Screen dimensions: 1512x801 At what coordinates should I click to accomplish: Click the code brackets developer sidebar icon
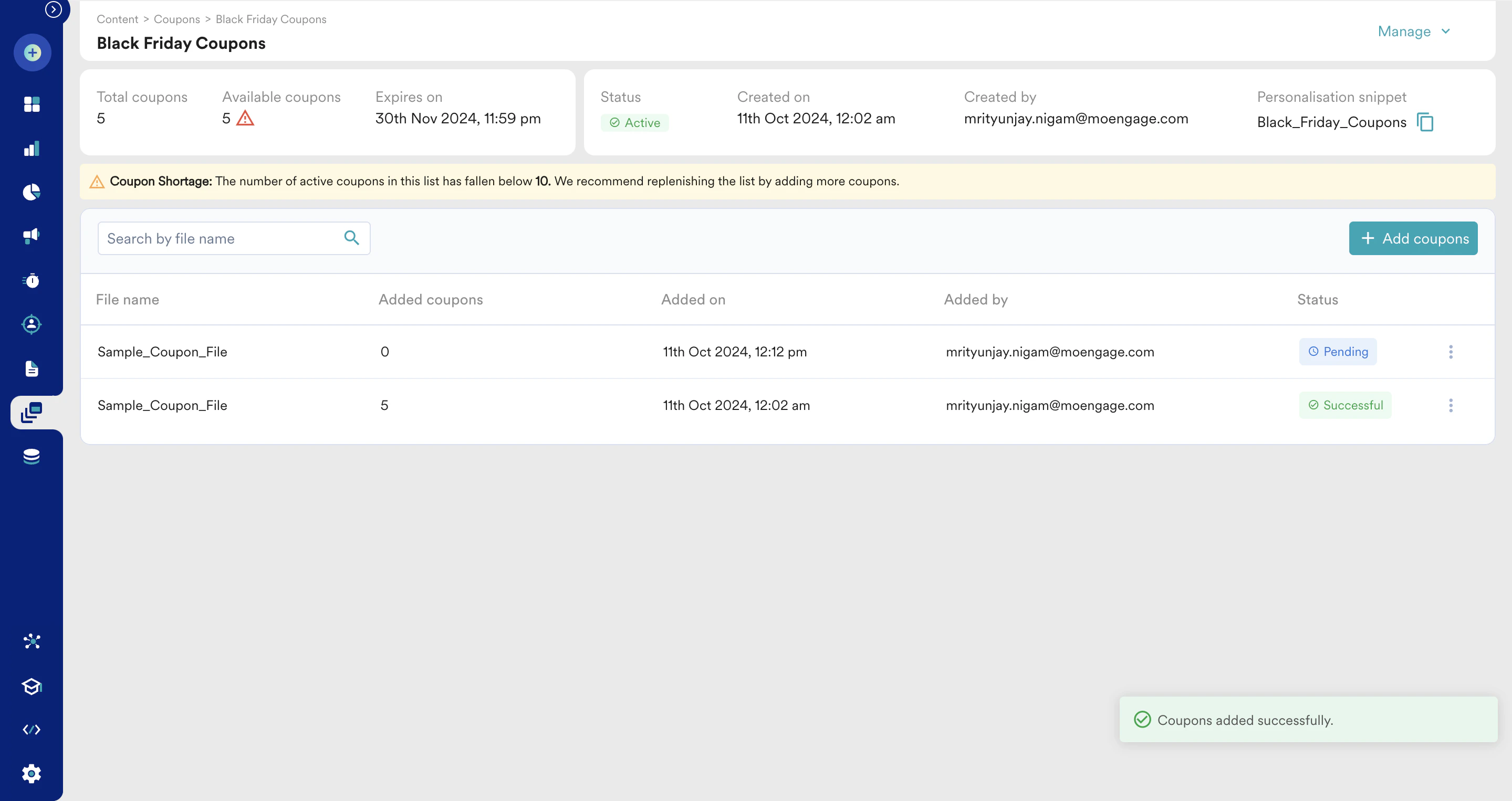(32, 730)
